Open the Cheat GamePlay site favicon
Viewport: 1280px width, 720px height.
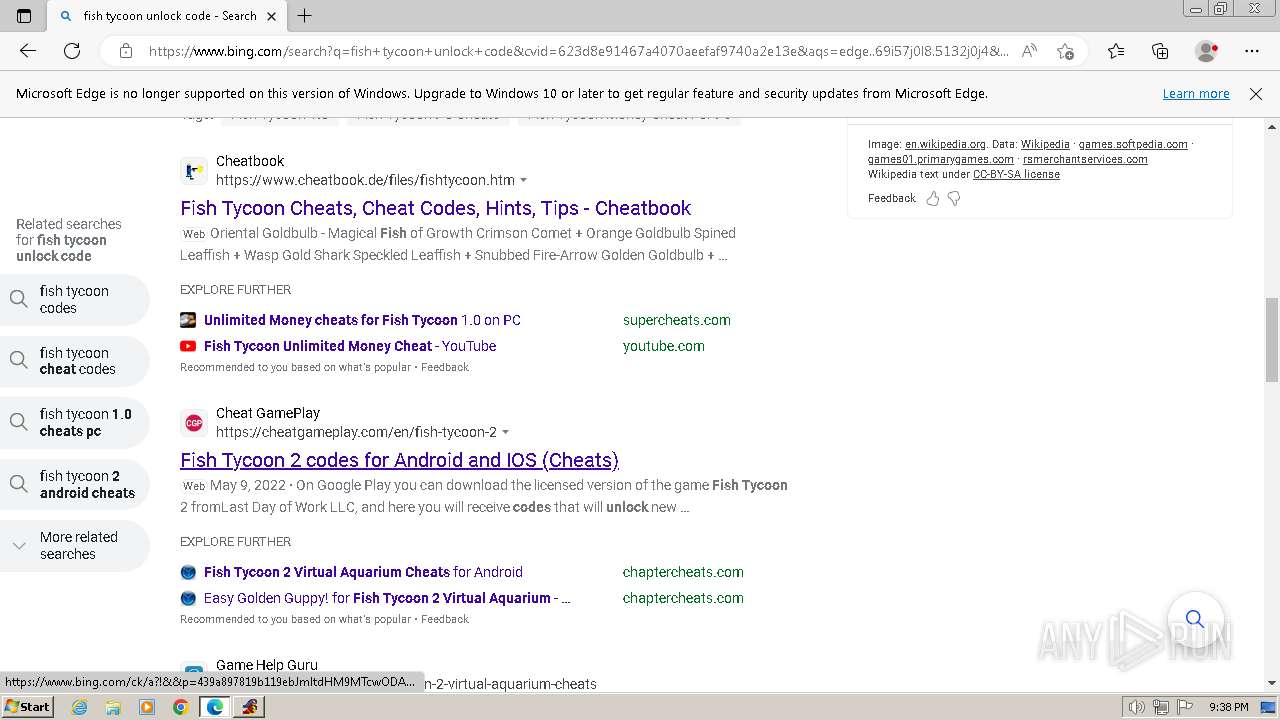(x=194, y=423)
